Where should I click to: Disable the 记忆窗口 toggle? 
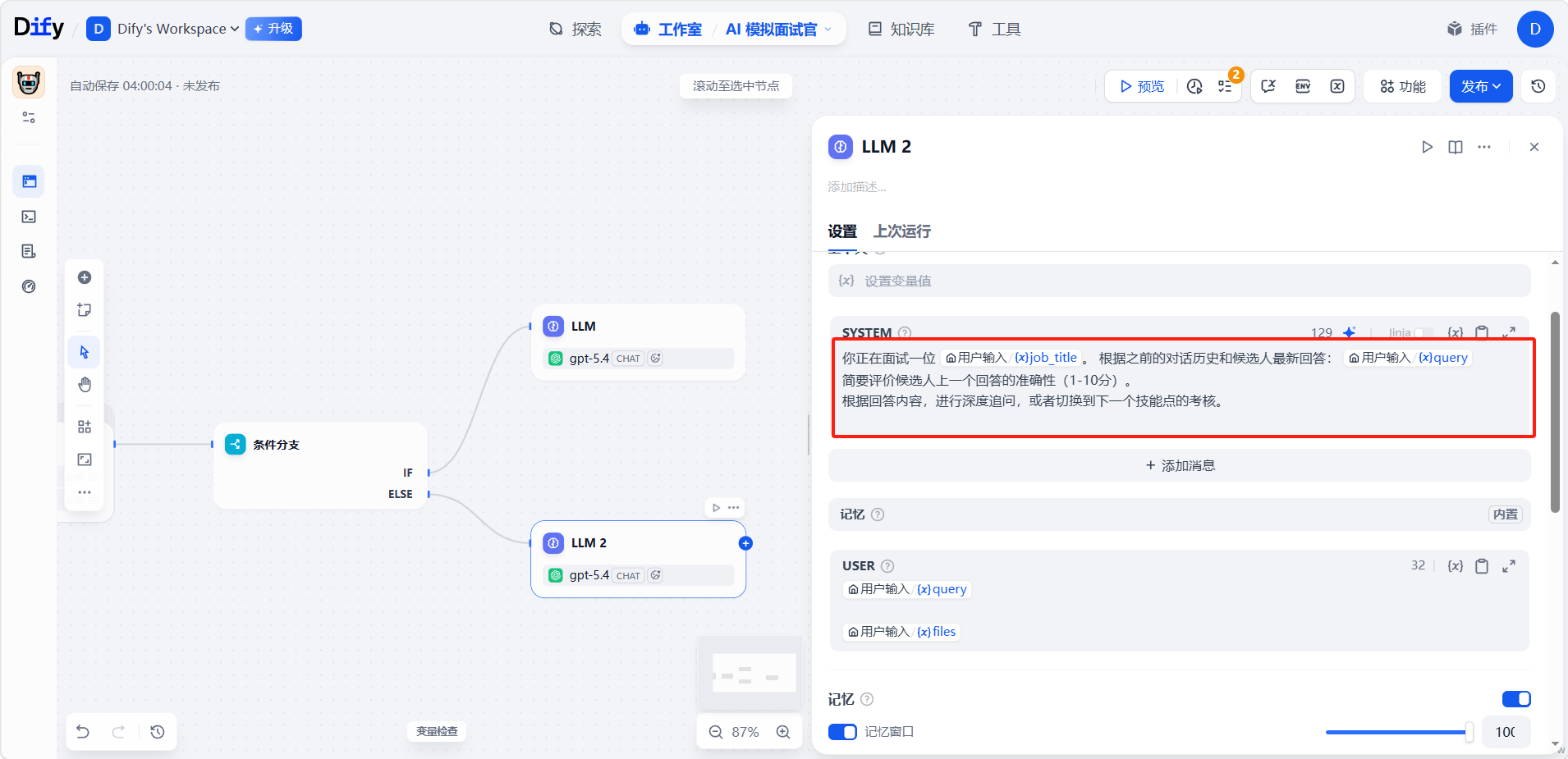click(x=842, y=732)
